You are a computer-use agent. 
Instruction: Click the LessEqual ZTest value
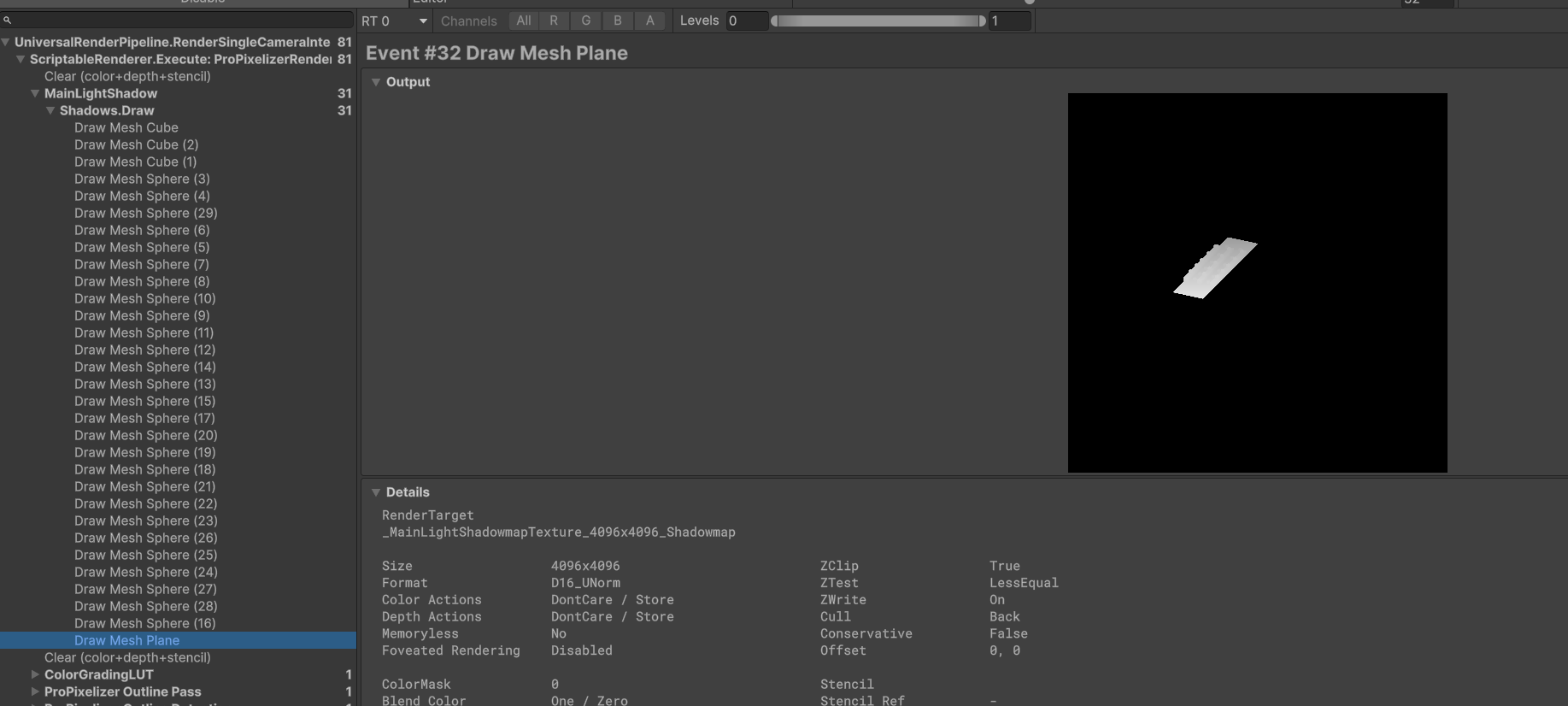point(1024,583)
